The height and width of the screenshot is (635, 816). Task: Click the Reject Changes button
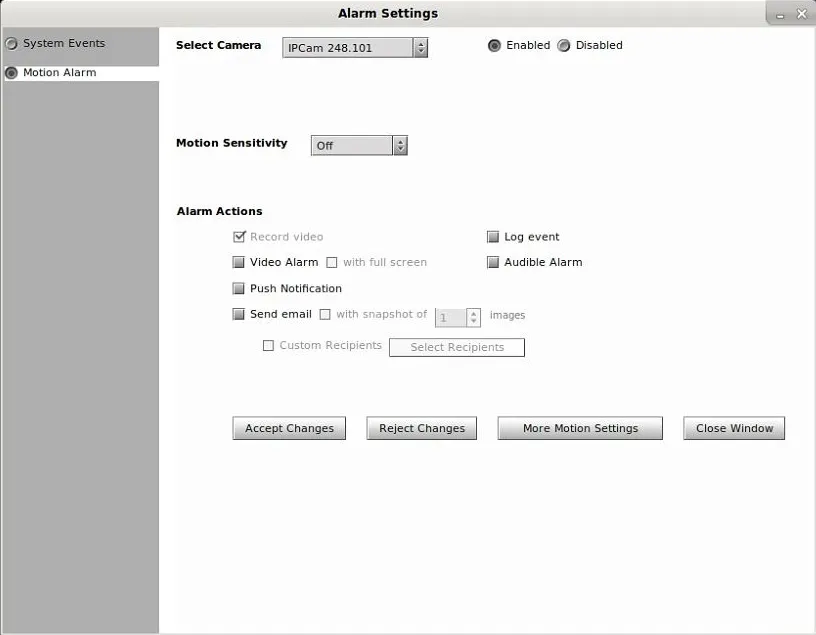422,428
